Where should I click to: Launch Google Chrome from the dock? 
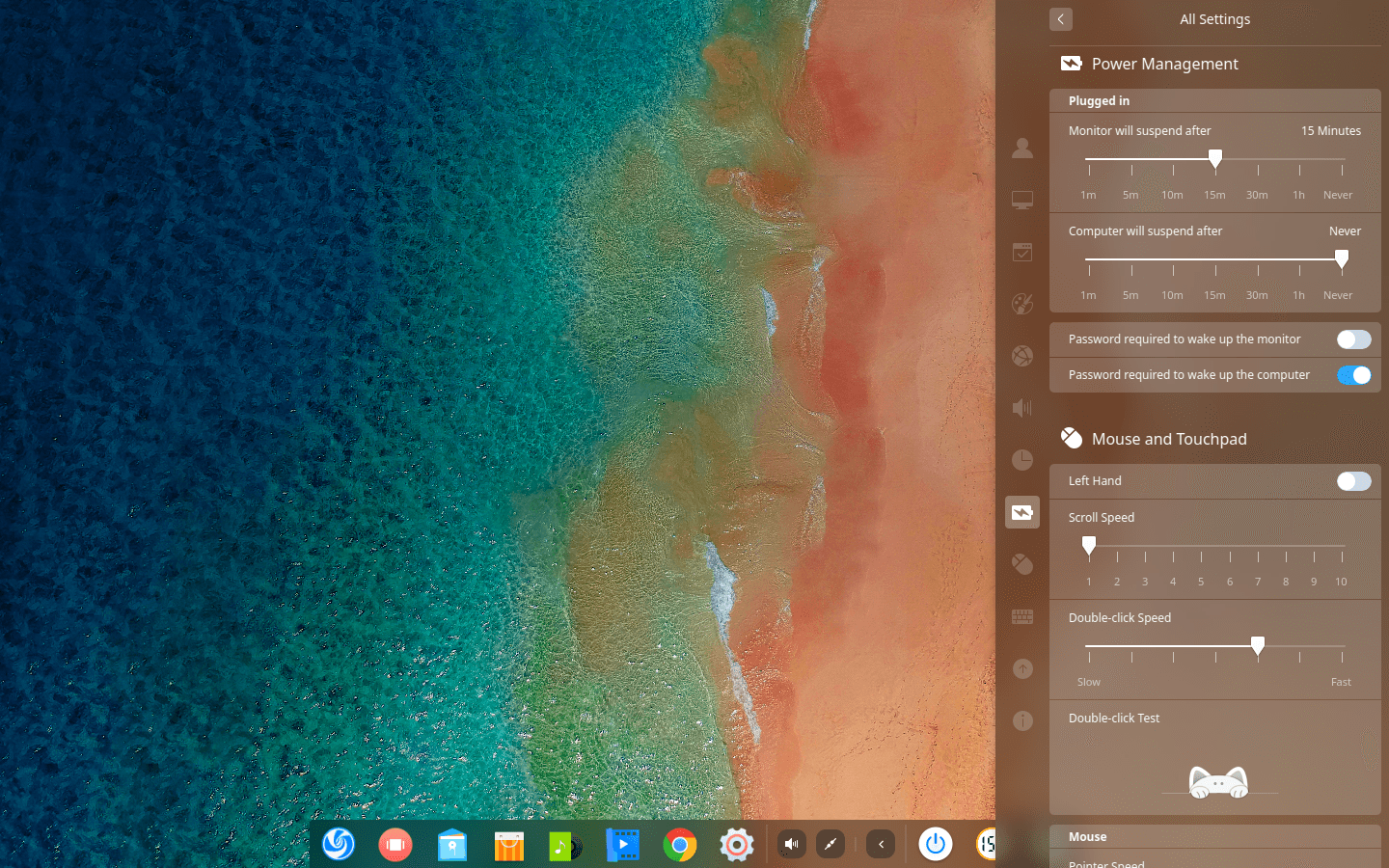point(679,845)
